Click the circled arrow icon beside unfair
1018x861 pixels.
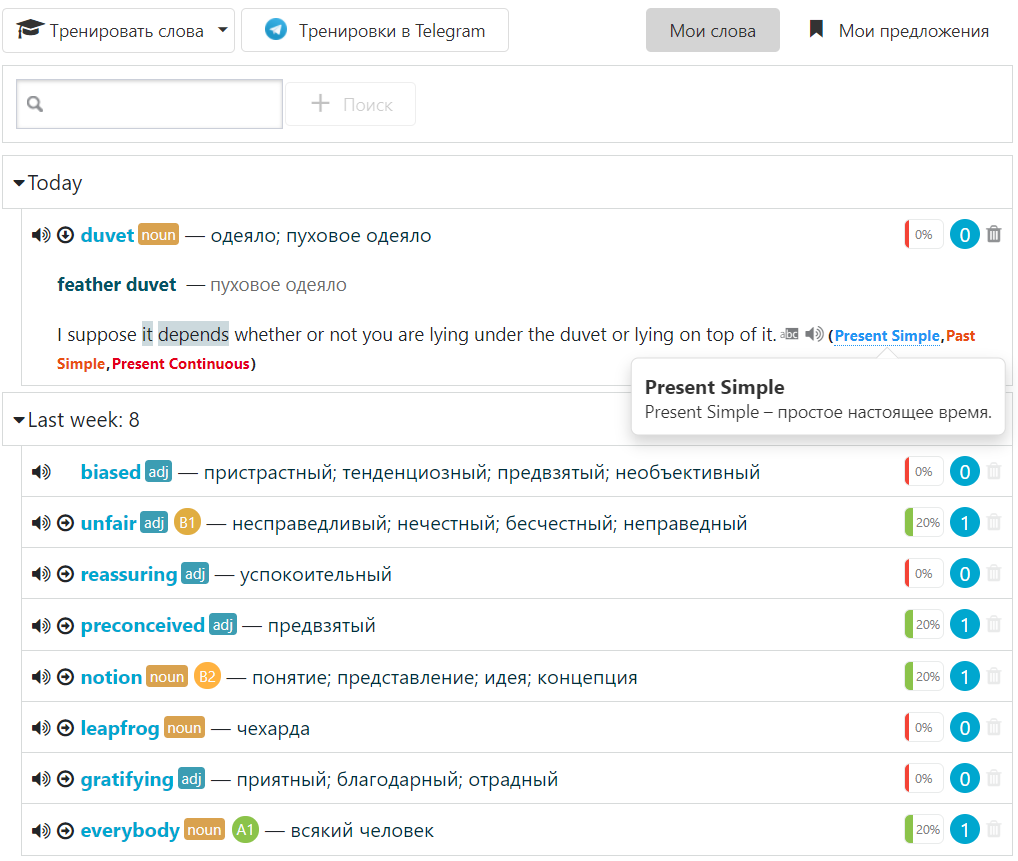pyautogui.click(x=66, y=522)
